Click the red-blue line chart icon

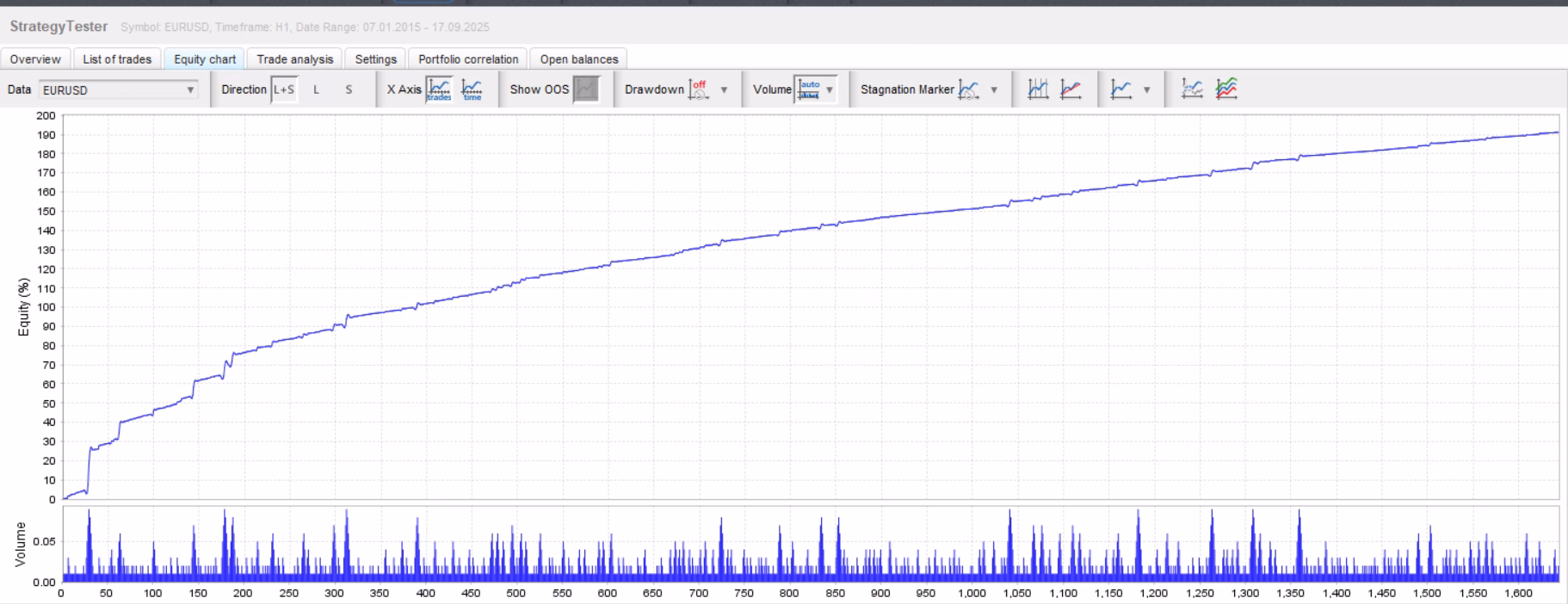pos(1071,89)
